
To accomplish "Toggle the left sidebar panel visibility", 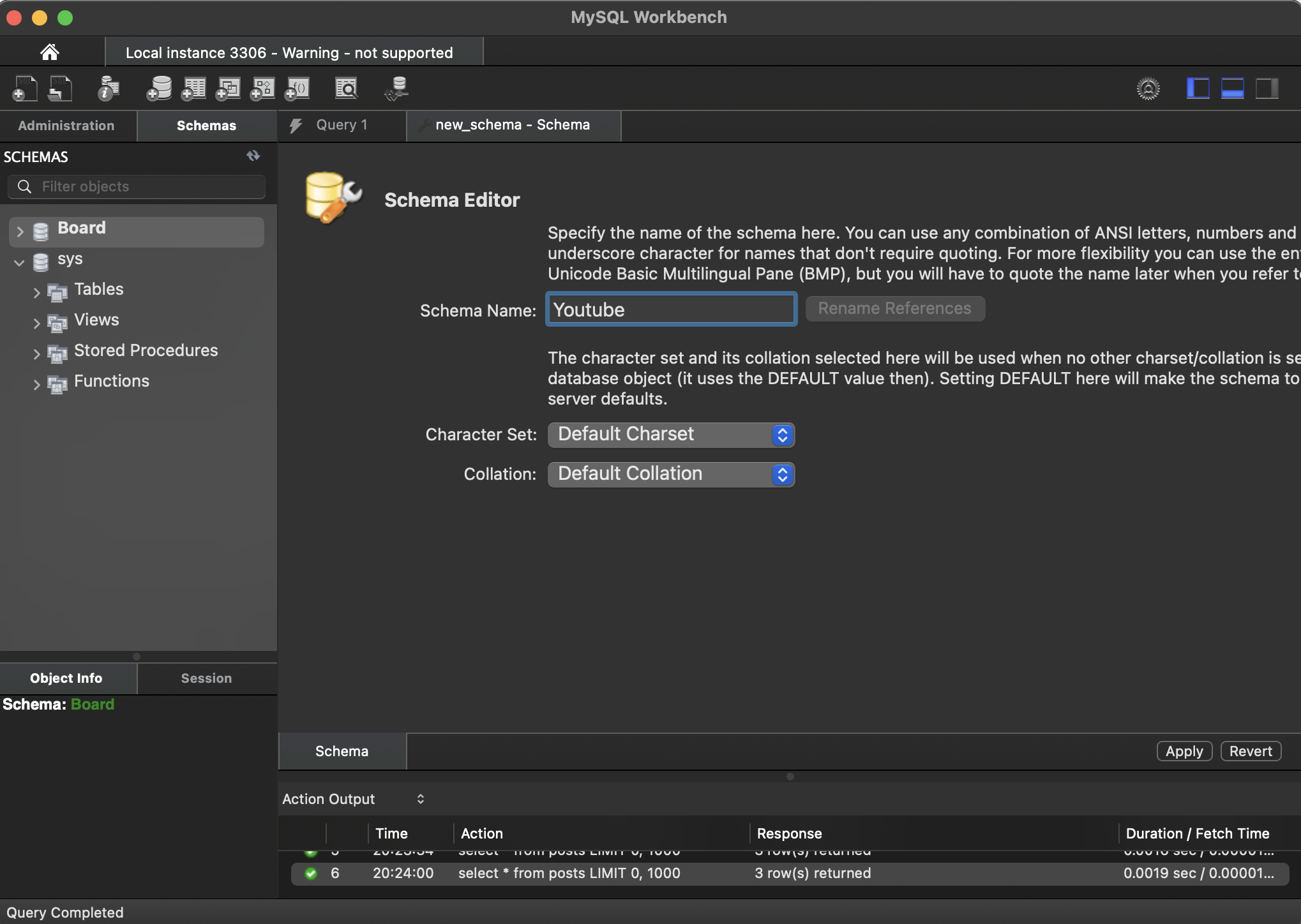I will pos(1198,88).
